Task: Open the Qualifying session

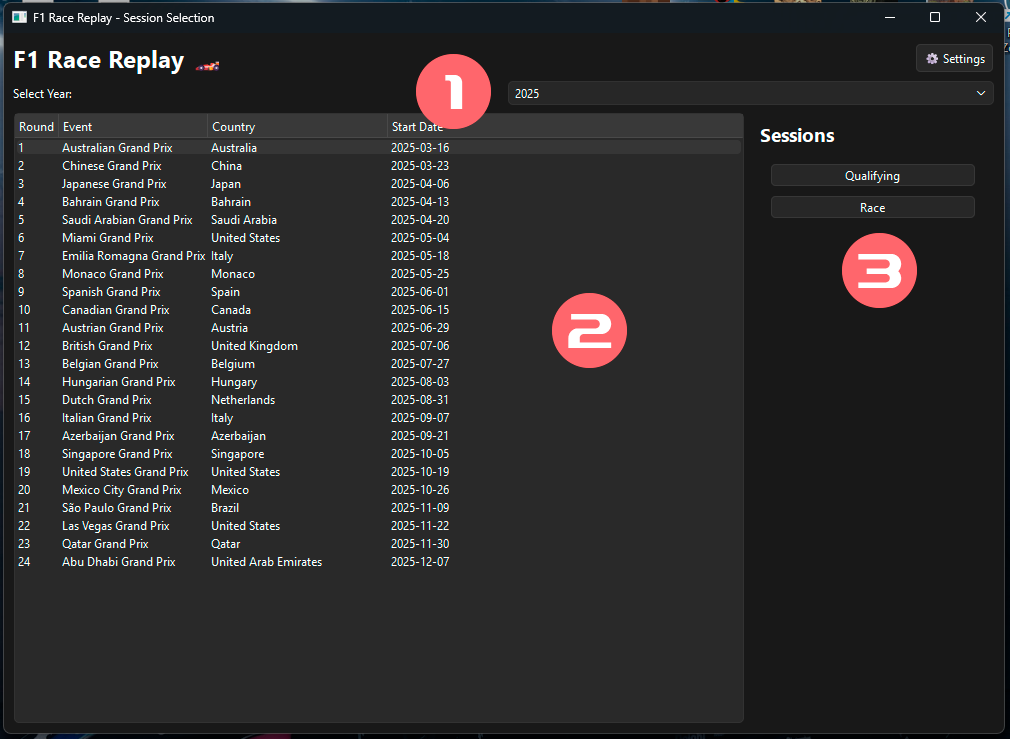Action: pyautogui.click(x=872, y=176)
